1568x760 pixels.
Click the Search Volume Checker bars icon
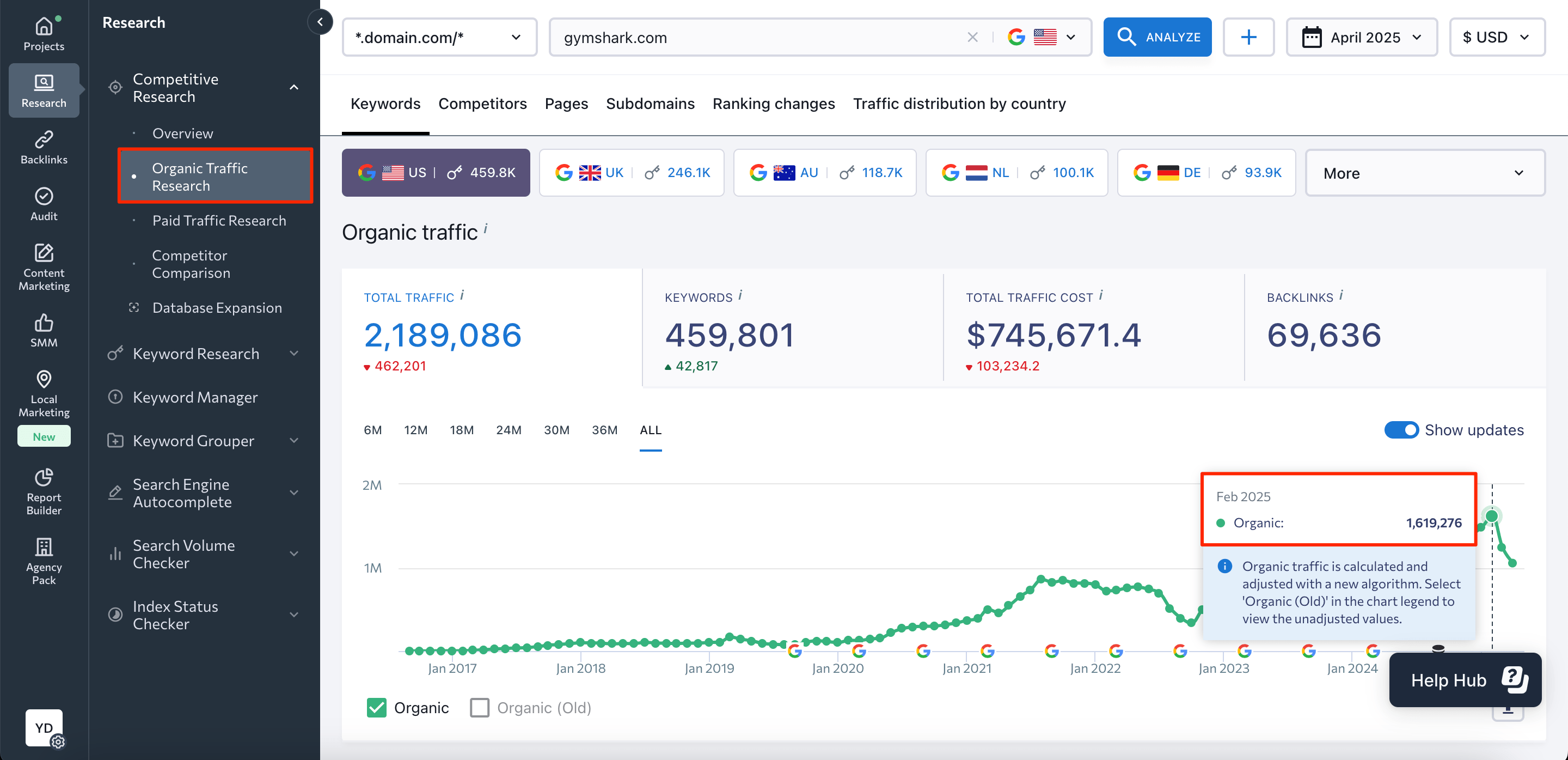(115, 554)
